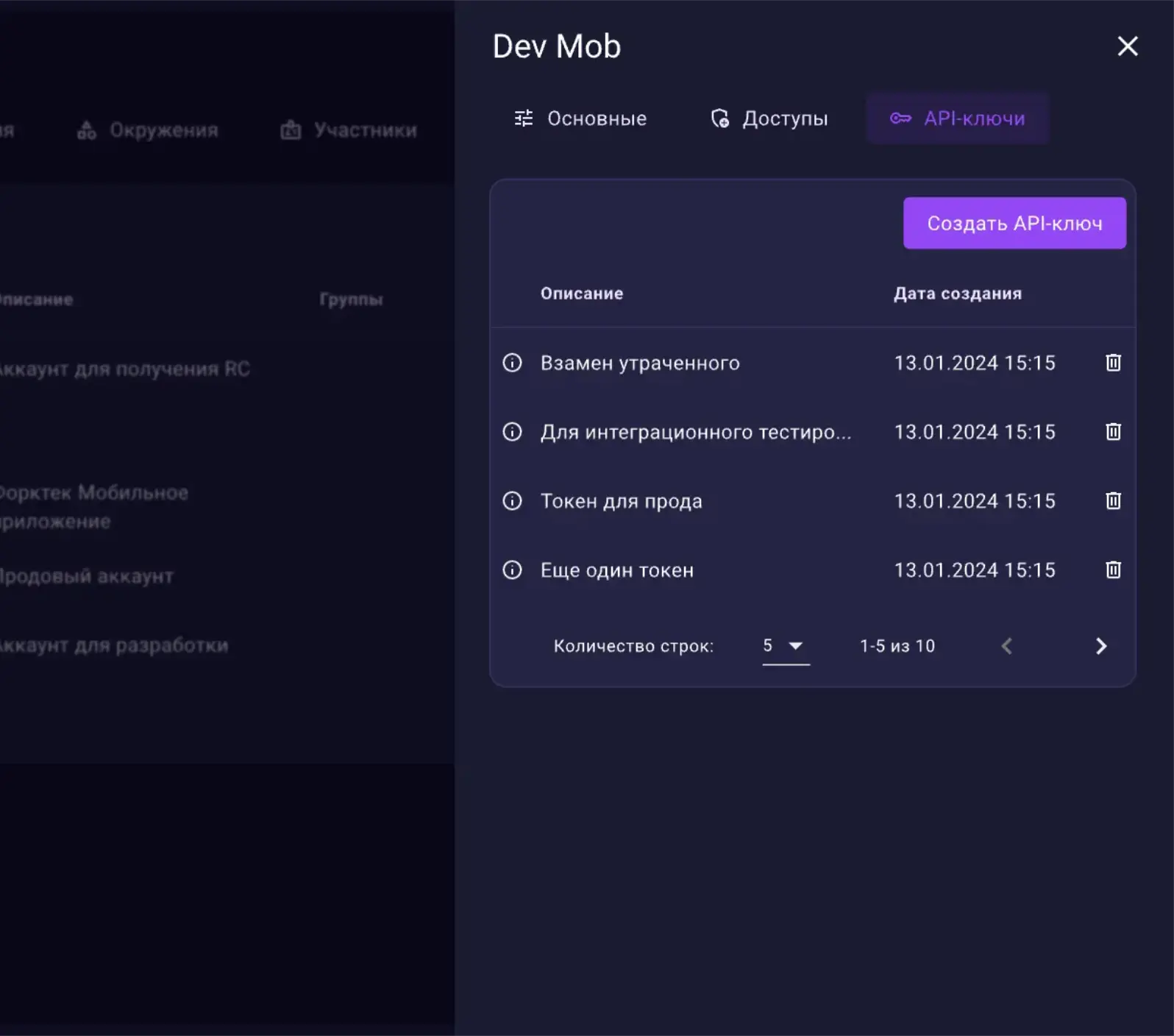Show info for integration testing key
Viewport: 1174px width, 1036px height.
[512, 432]
